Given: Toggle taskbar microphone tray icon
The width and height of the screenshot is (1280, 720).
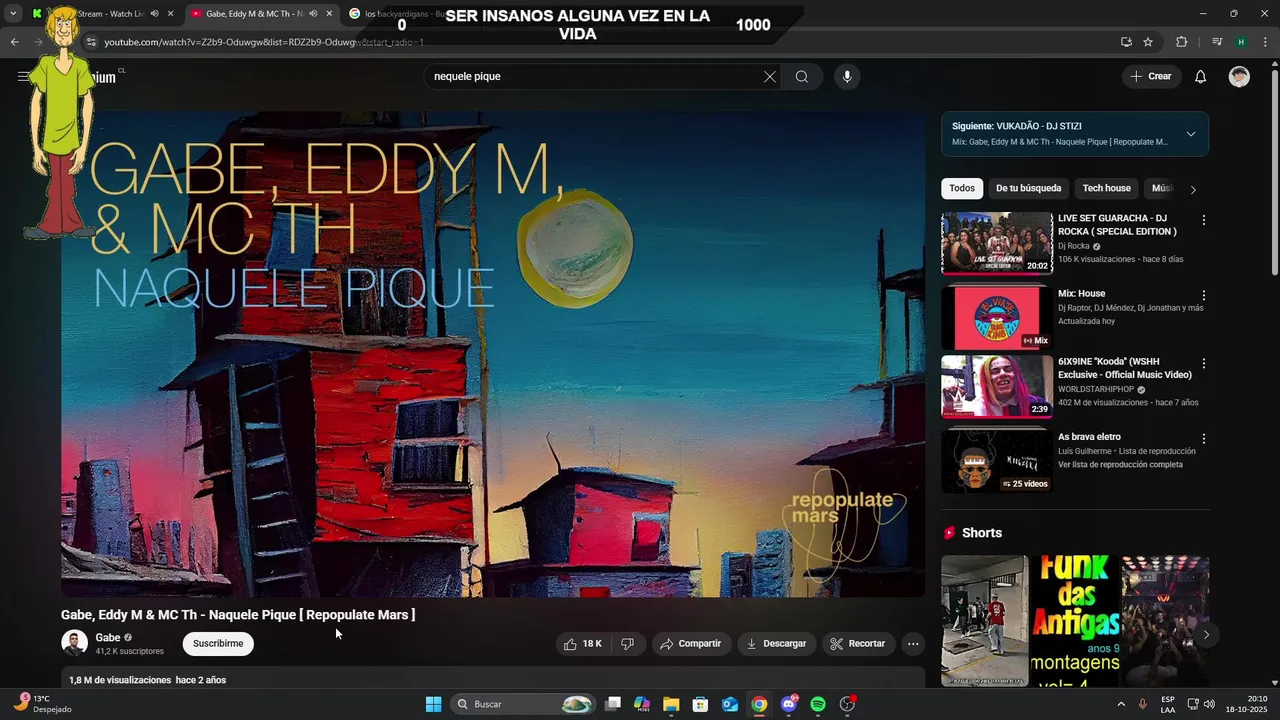Looking at the screenshot, I should click(x=1142, y=704).
